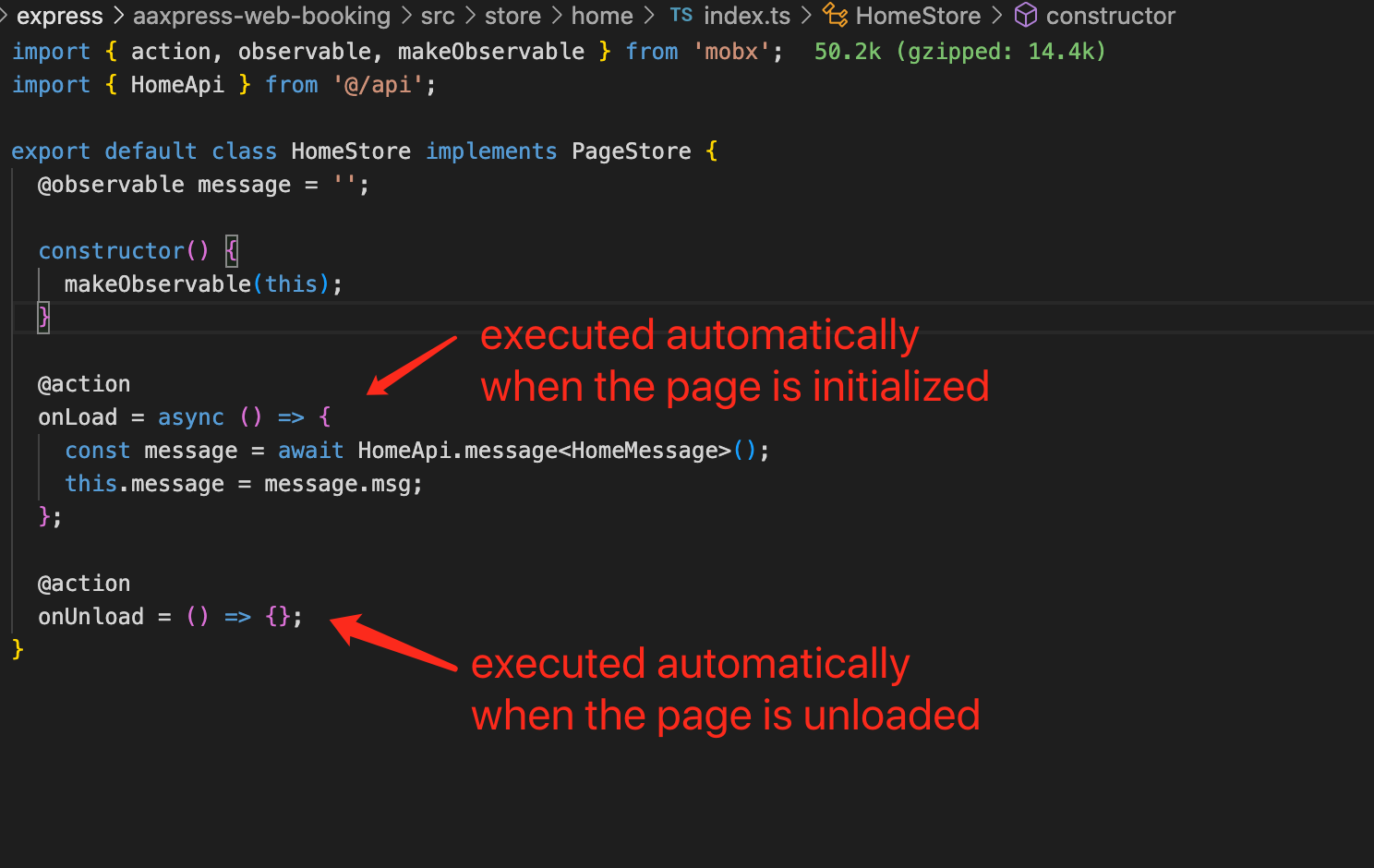Expand chevron between express and aaxpress-web-booking
1374x868 pixels.
(118, 16)
